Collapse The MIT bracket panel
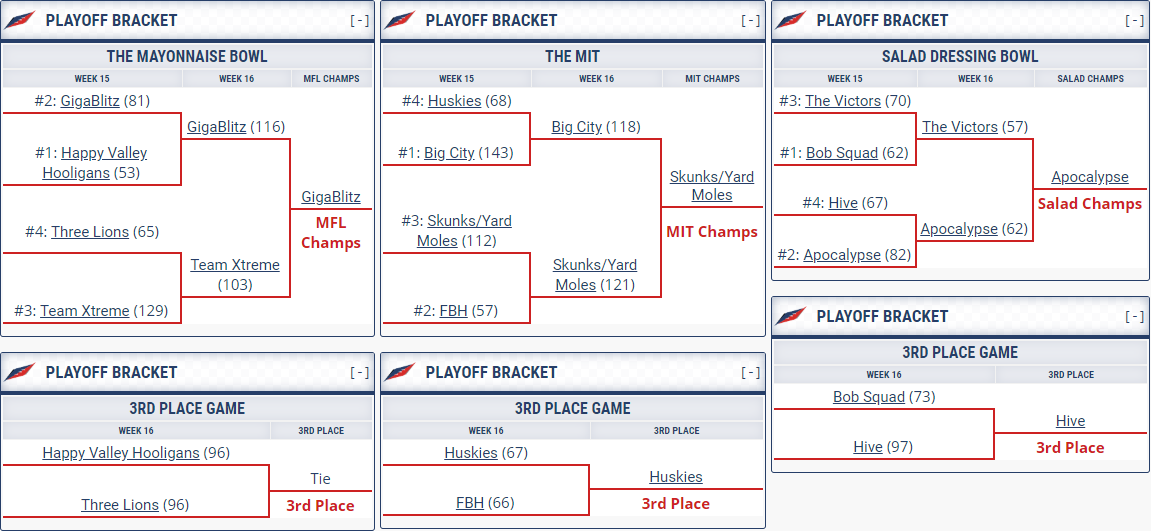The image size is (1151, 531). tap(750, 20)
